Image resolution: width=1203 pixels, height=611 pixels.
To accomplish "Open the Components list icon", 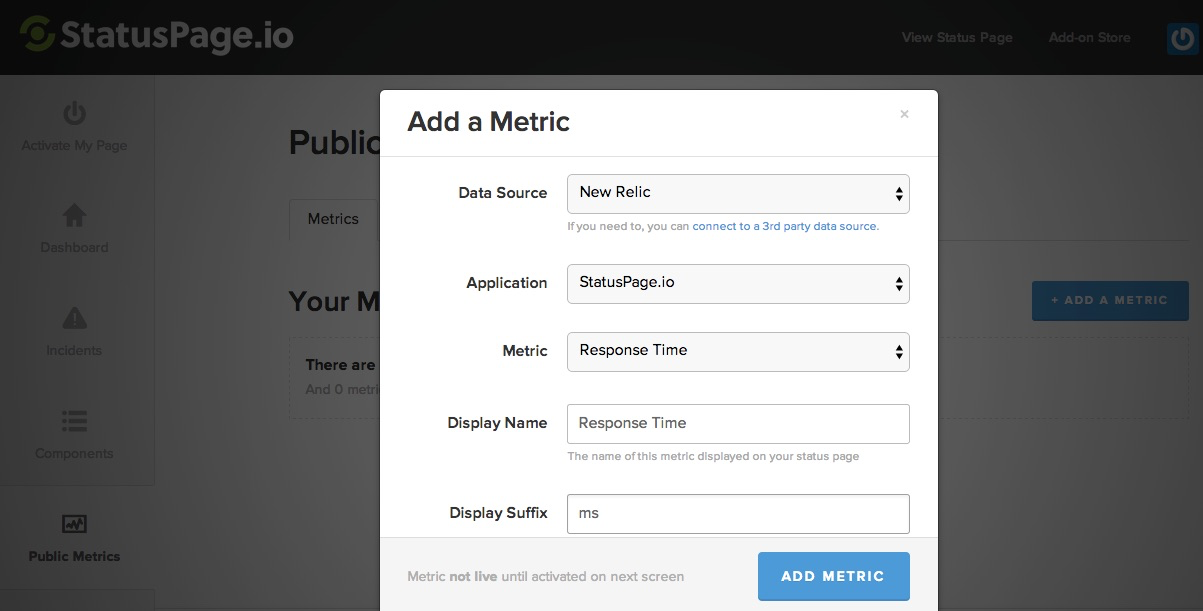I will tap(74, 421).
